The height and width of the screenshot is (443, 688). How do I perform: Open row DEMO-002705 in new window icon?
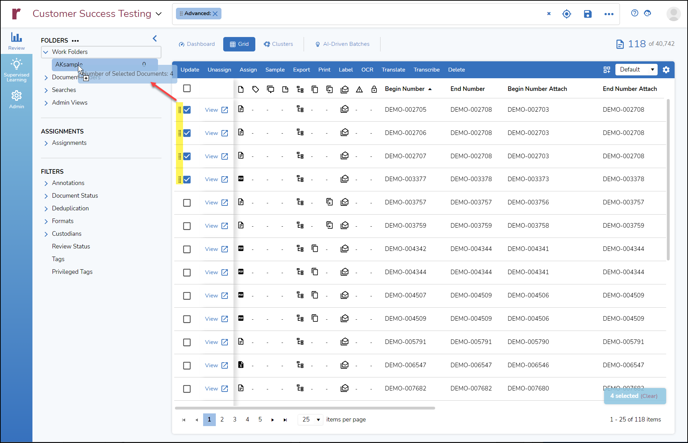click(225, 110)
